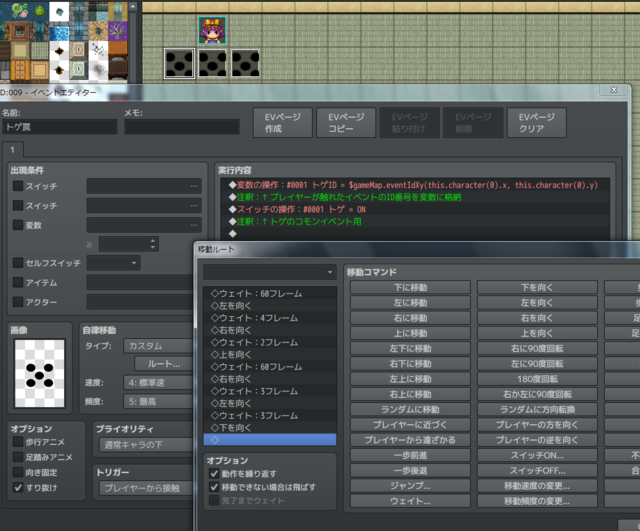Click the ランダムに移動 command
This screenshot has width=640, height=531.
(x=410, y=409)
